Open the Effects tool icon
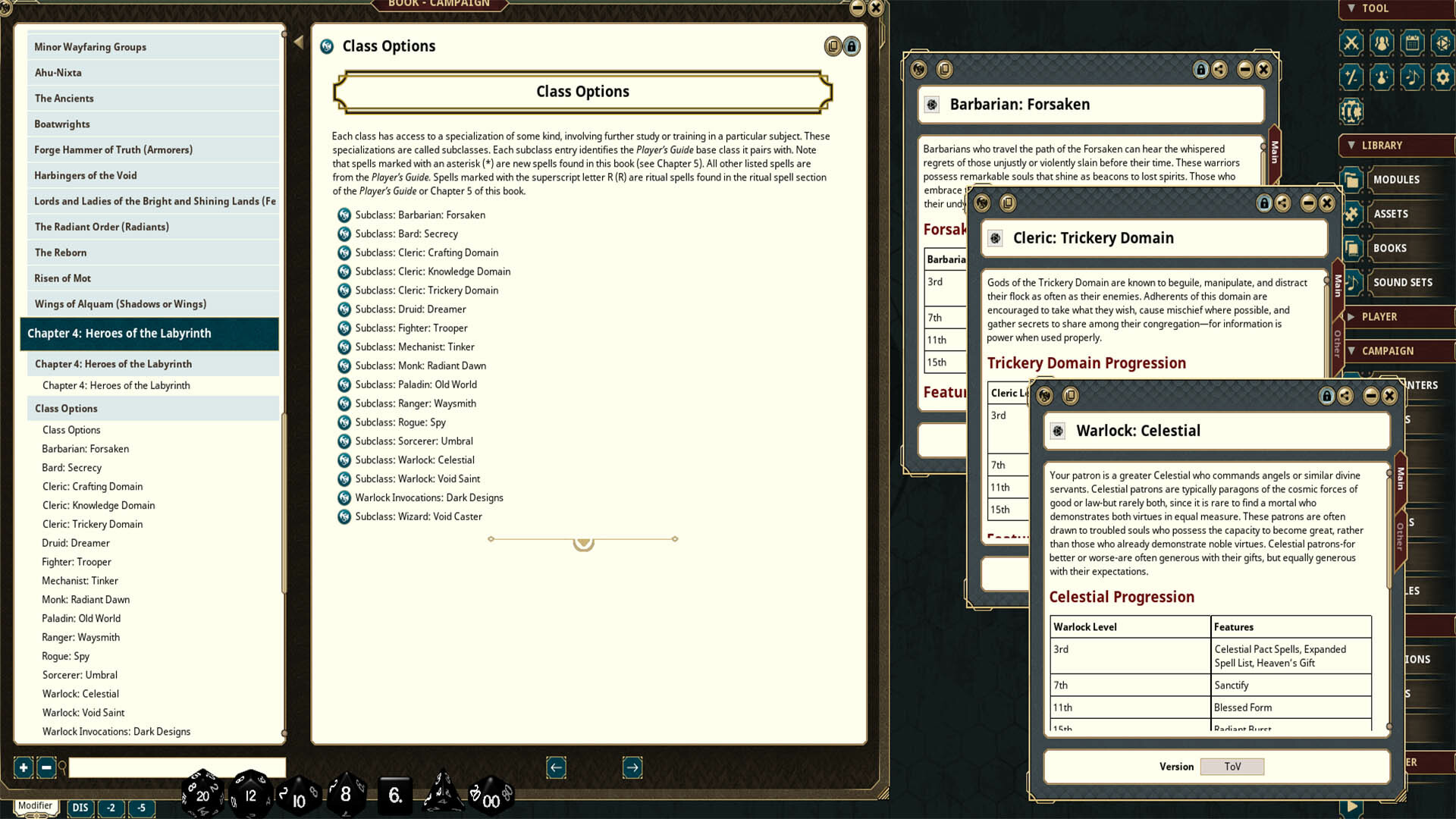 point(1380,77)
